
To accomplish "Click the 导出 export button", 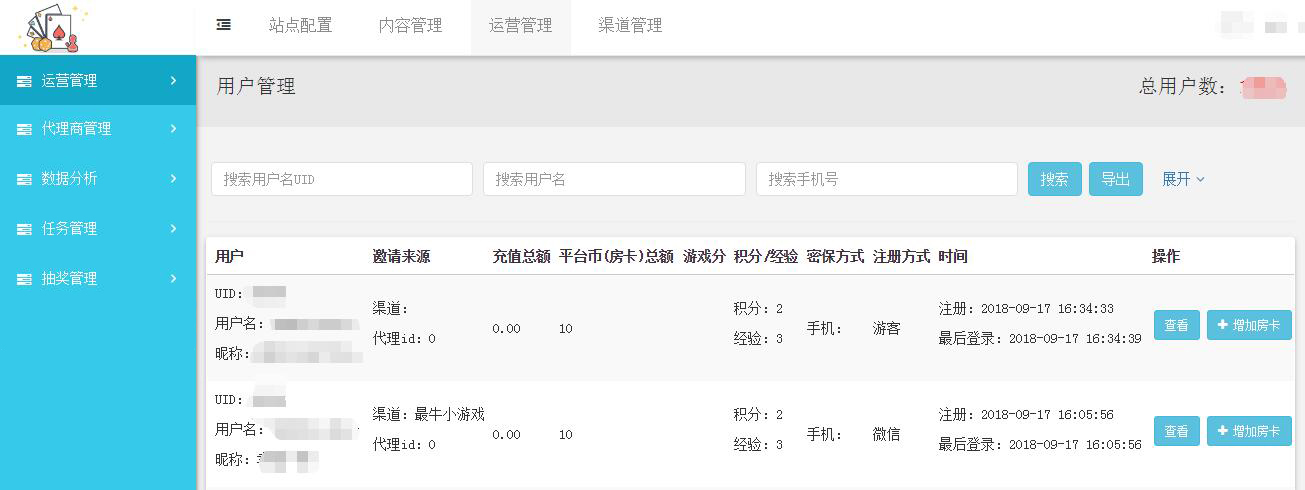I will click(1115, 179).
